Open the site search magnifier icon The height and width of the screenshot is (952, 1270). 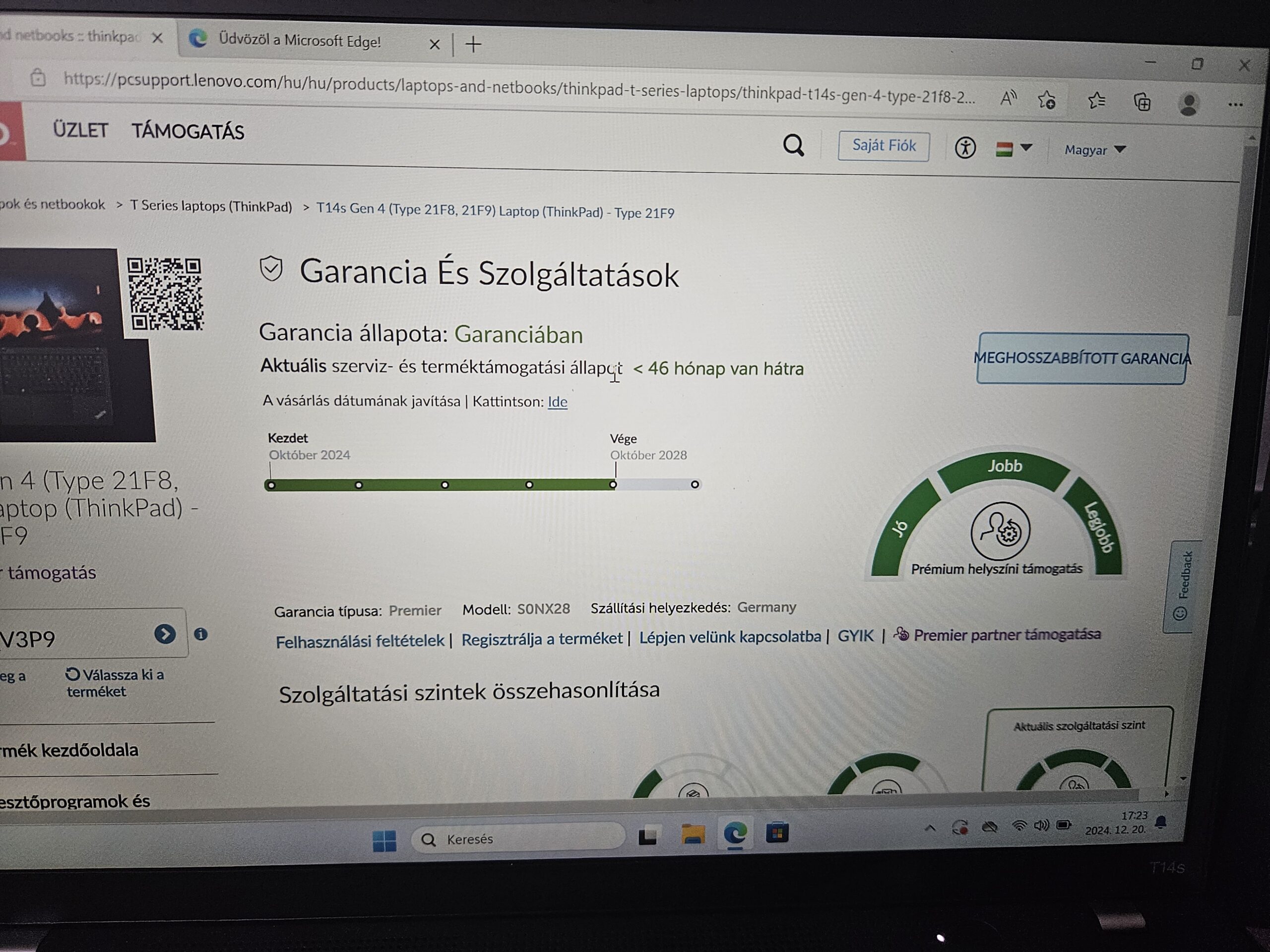tap(793, 145)
